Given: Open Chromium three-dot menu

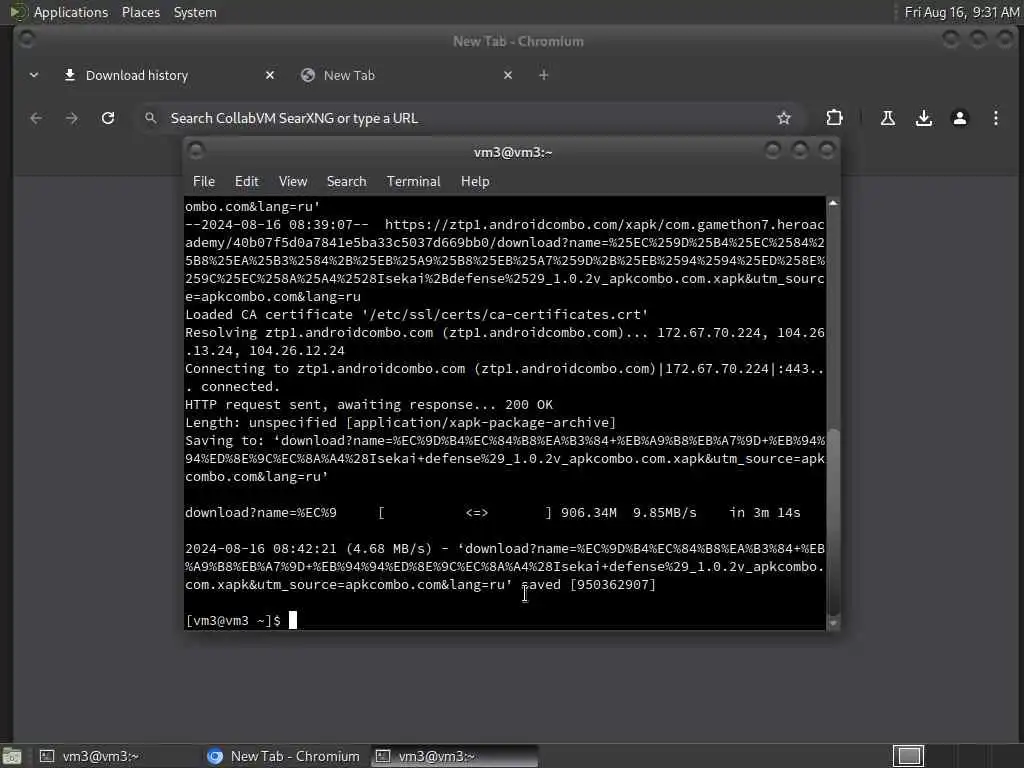Looking at the screenshot, I should point(995,118).
